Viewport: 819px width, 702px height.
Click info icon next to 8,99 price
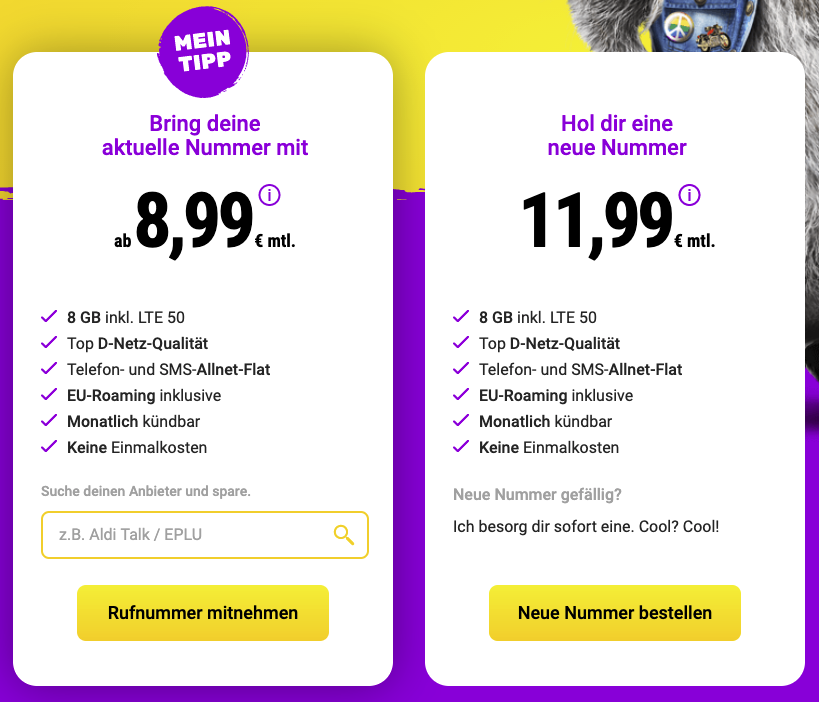tap(269, 195)
